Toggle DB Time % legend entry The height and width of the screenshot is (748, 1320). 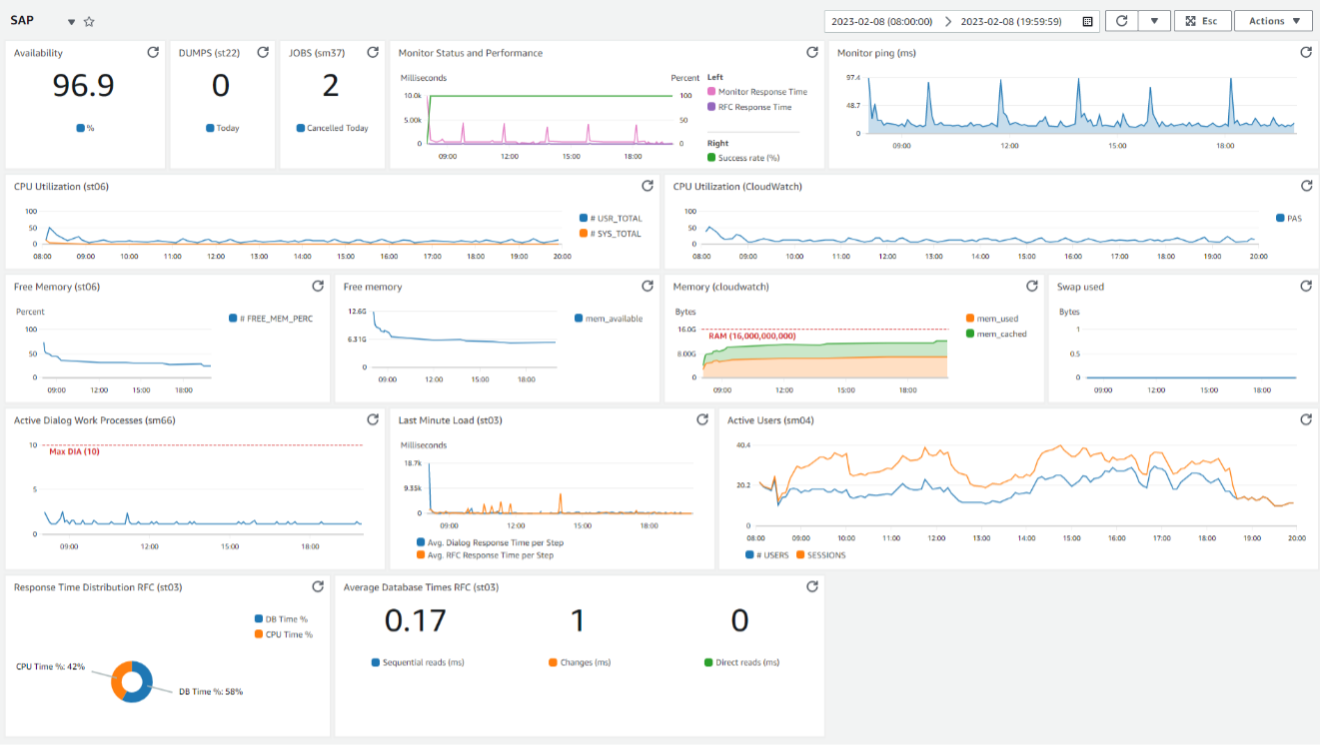coord(283,619)
